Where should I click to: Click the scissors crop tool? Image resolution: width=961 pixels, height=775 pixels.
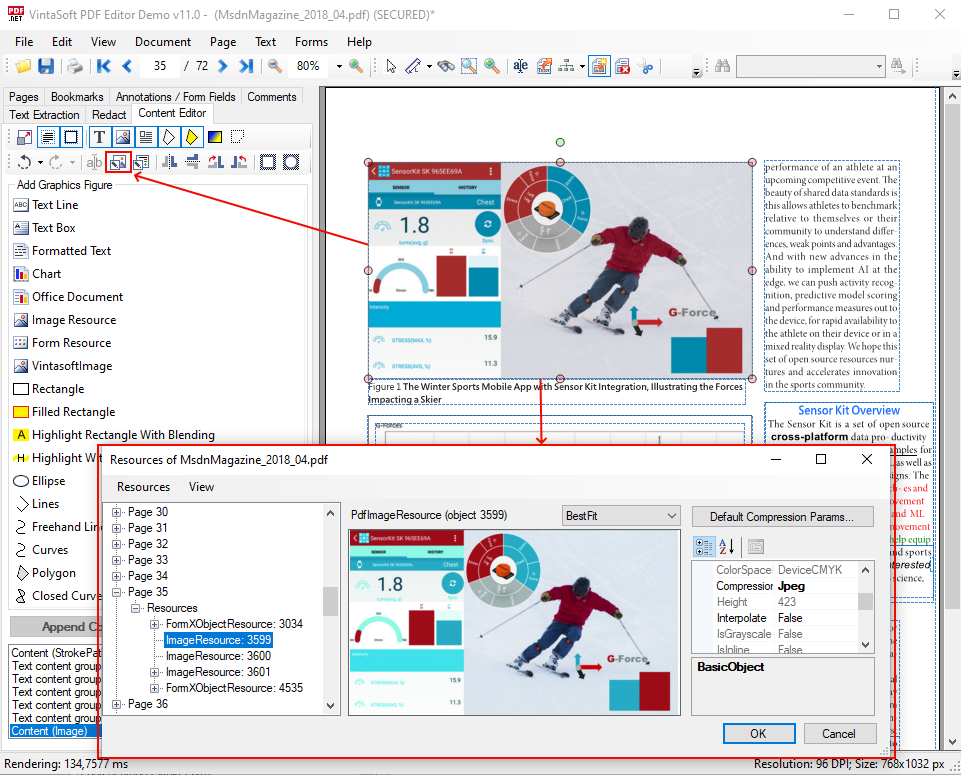coord(645,66)
